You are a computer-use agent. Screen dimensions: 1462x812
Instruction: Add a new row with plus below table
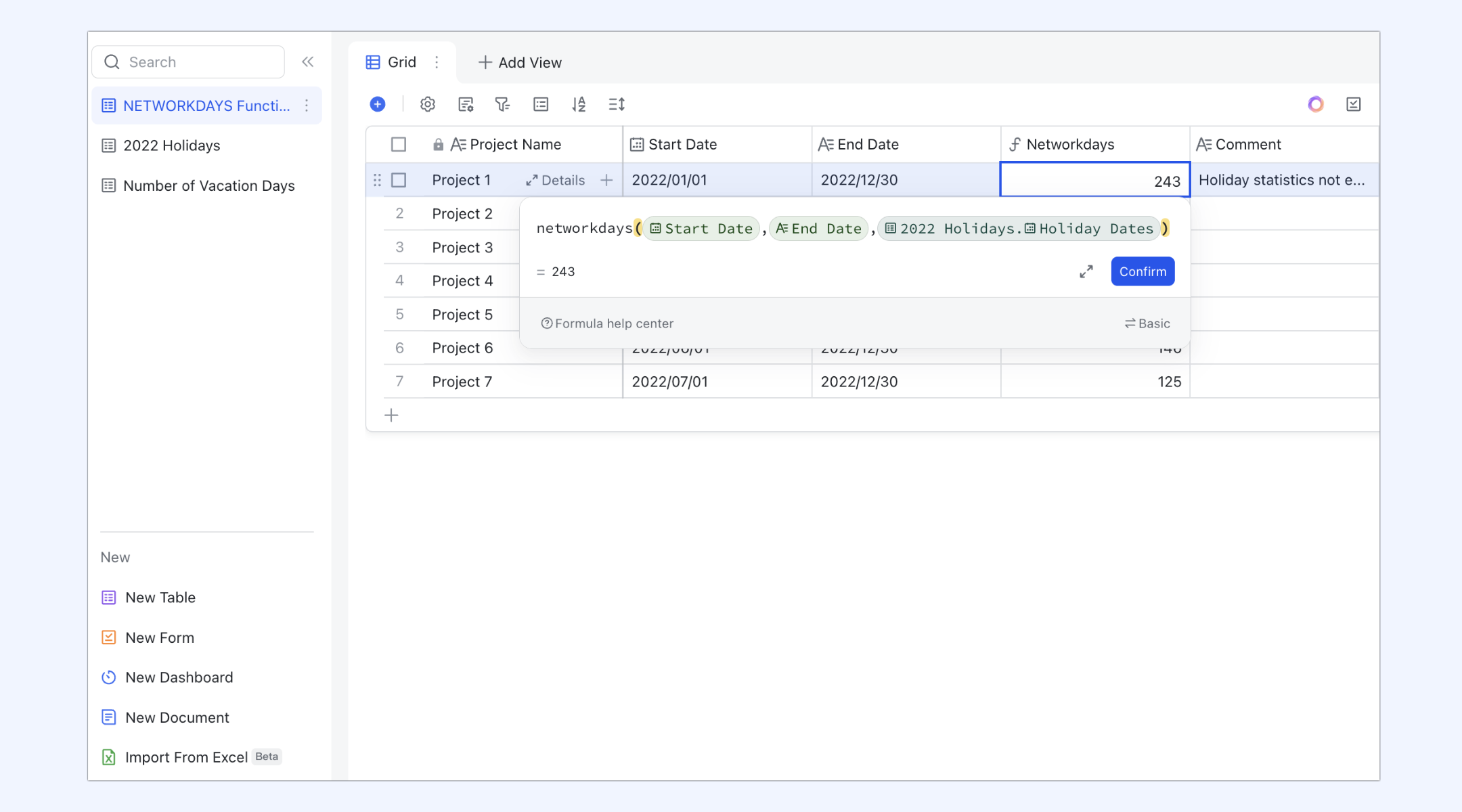pos(391,415)
